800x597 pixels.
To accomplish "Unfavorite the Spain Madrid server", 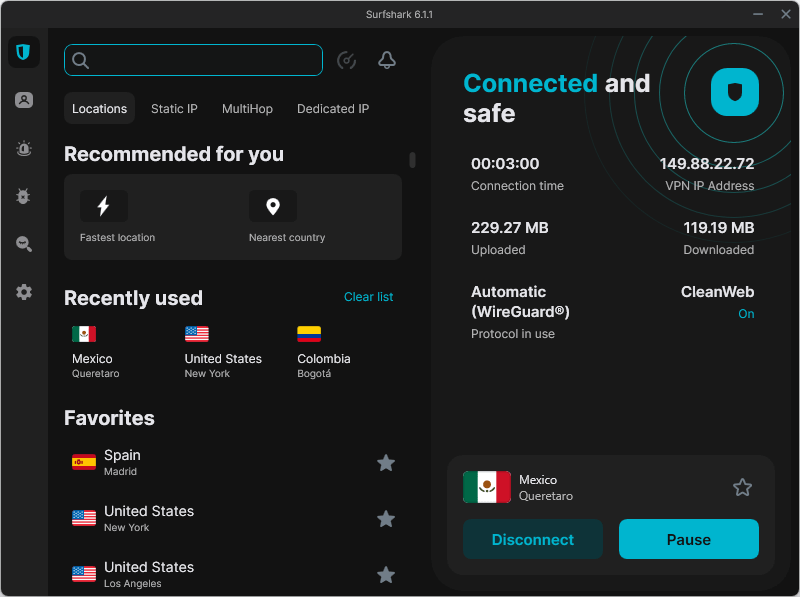I will point(386,463).
